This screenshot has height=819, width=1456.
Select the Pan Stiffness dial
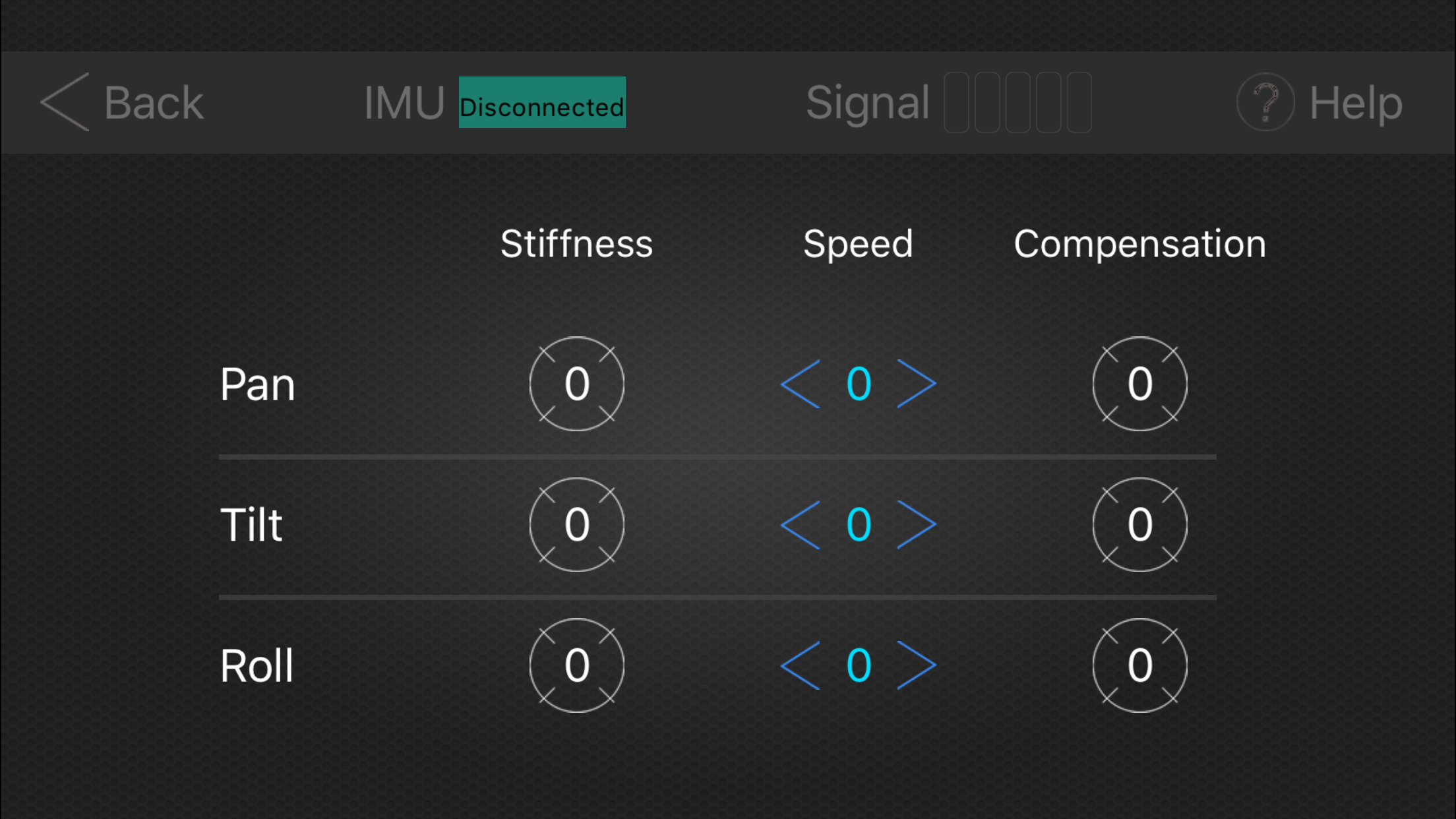576,384
